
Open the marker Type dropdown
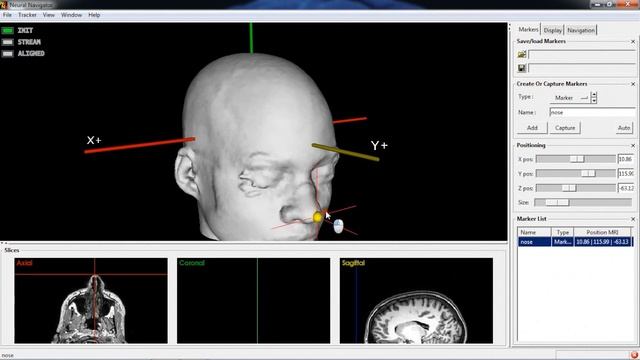(x=570, y=98)
